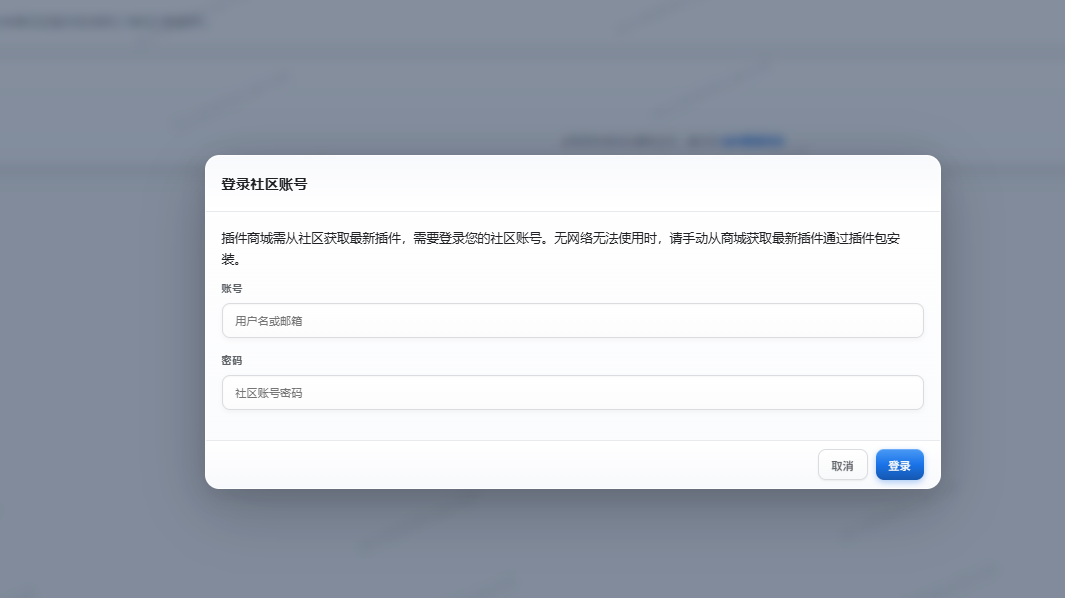
Task: Click the description text about 插件商城
Action: tap(561, 249)
